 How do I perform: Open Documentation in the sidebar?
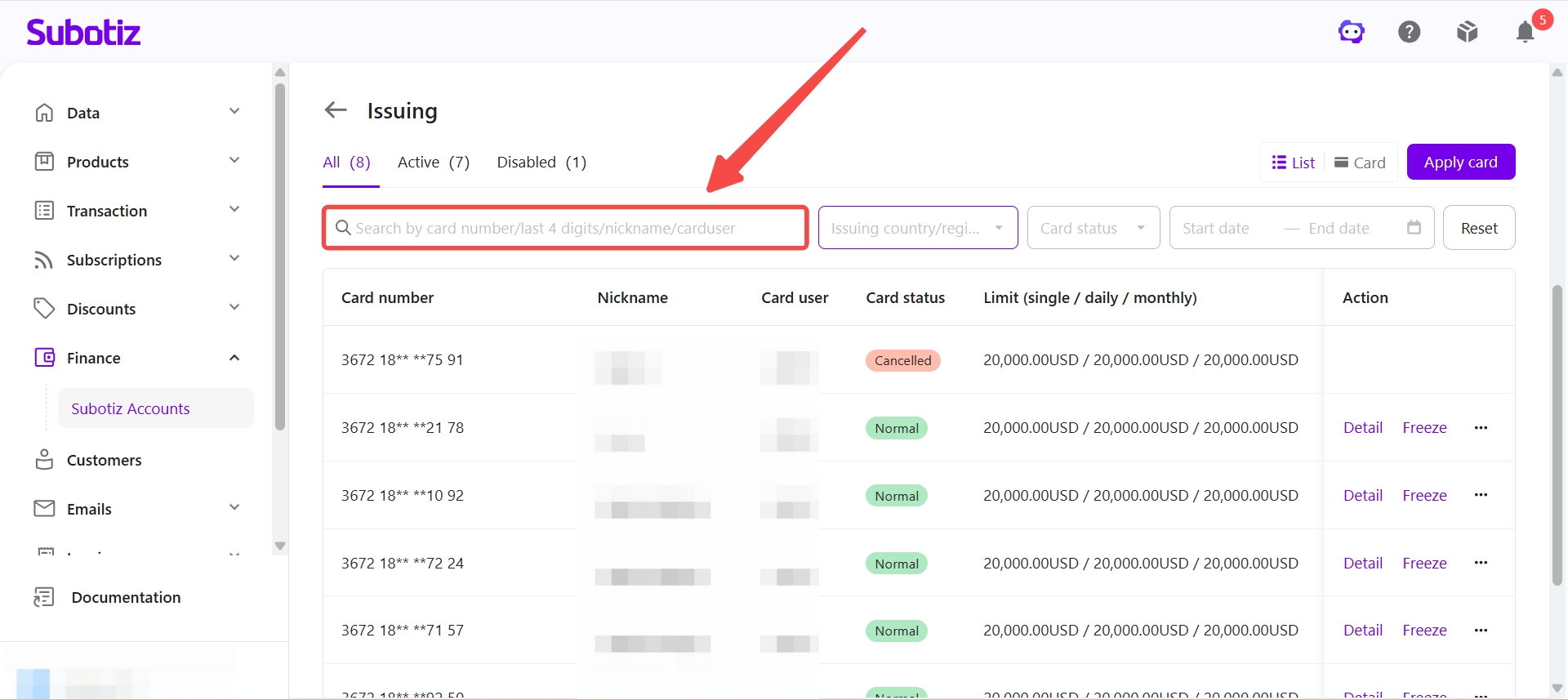(126, 597)
